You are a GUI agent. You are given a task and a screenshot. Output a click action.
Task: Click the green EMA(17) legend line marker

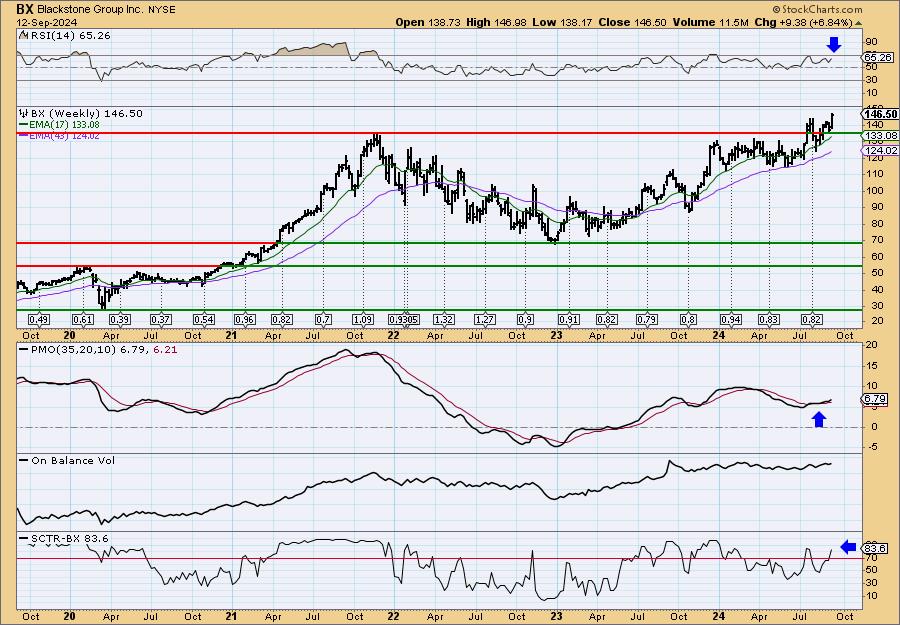click(x=23, y=125)
